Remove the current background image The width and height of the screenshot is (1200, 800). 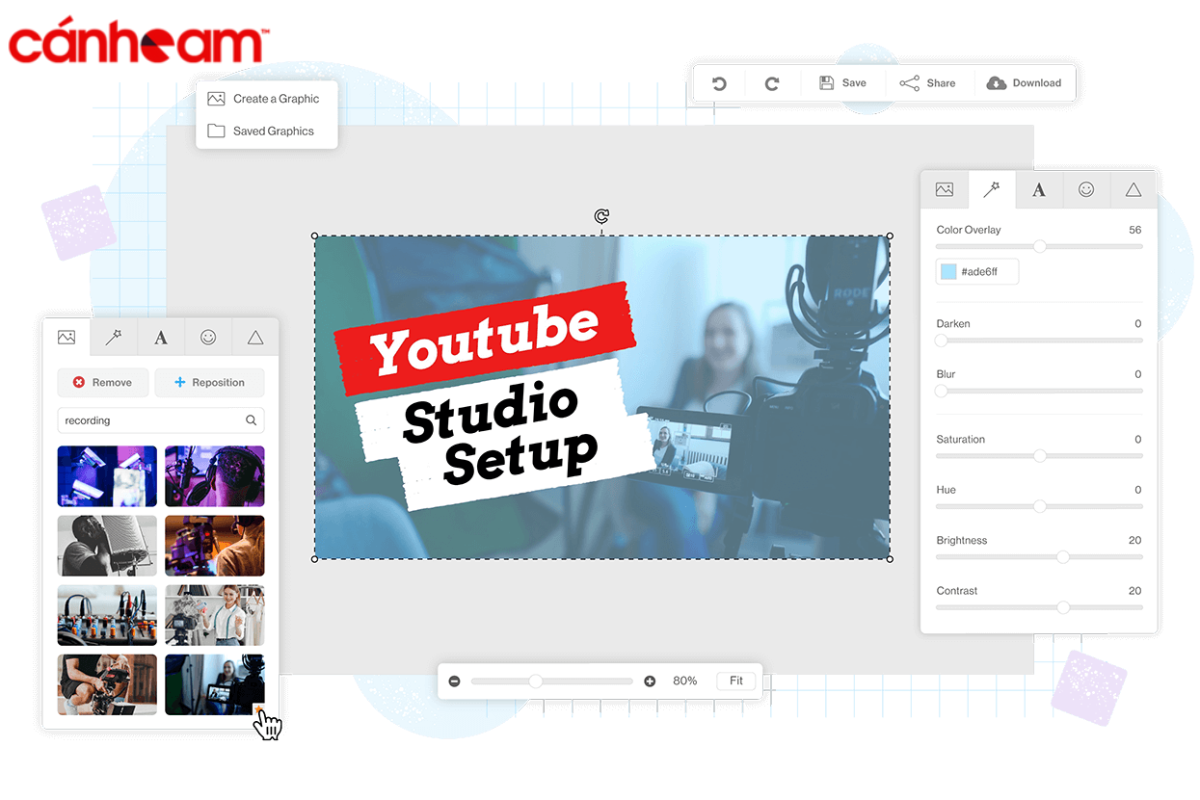click(x=102, y=382)
